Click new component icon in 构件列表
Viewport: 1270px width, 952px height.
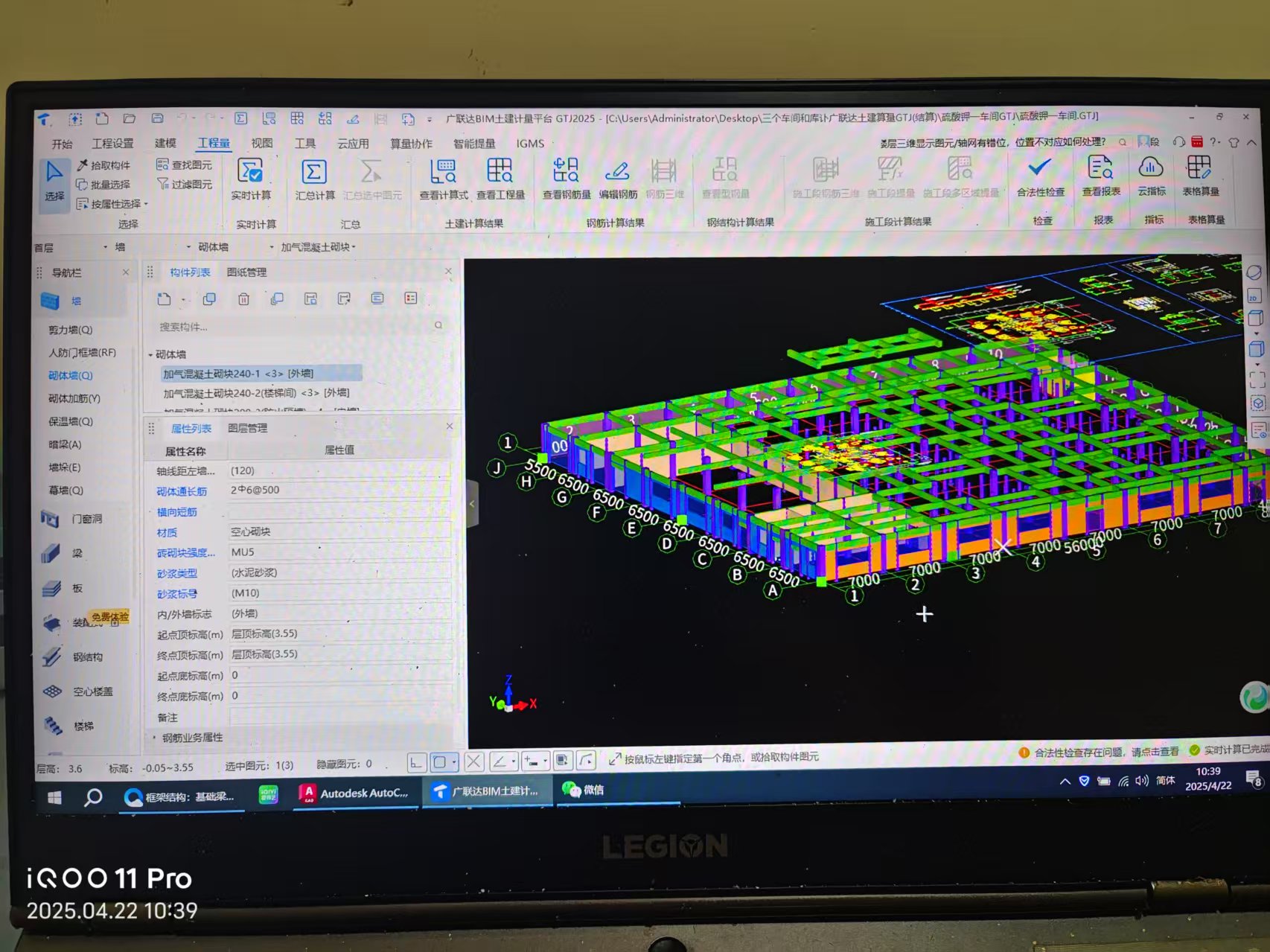click(164, 299)
